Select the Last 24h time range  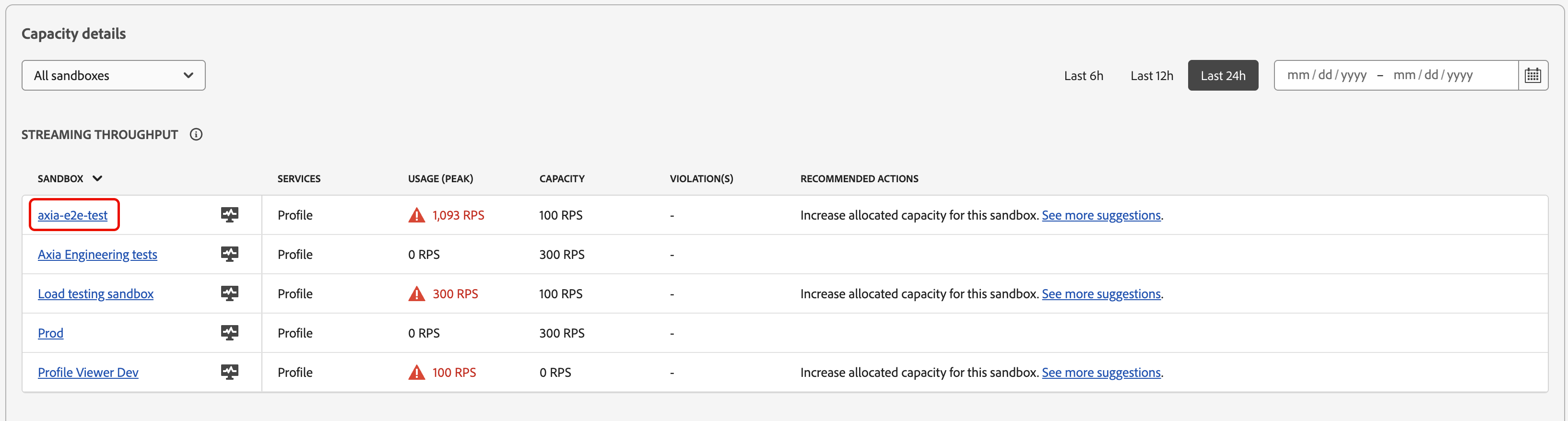(x=1222, y=76)
